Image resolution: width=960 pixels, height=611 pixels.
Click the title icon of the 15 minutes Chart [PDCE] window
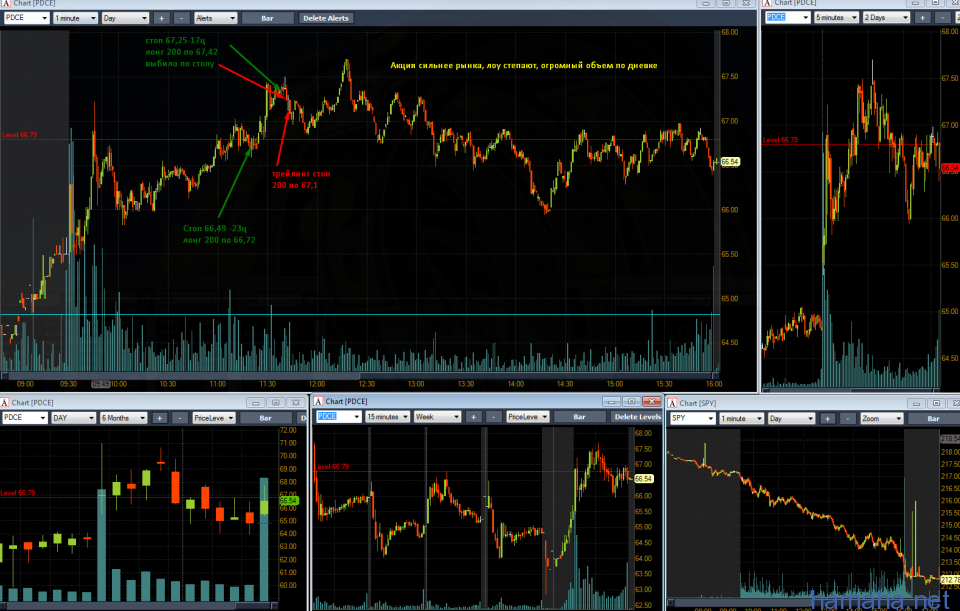318,401
